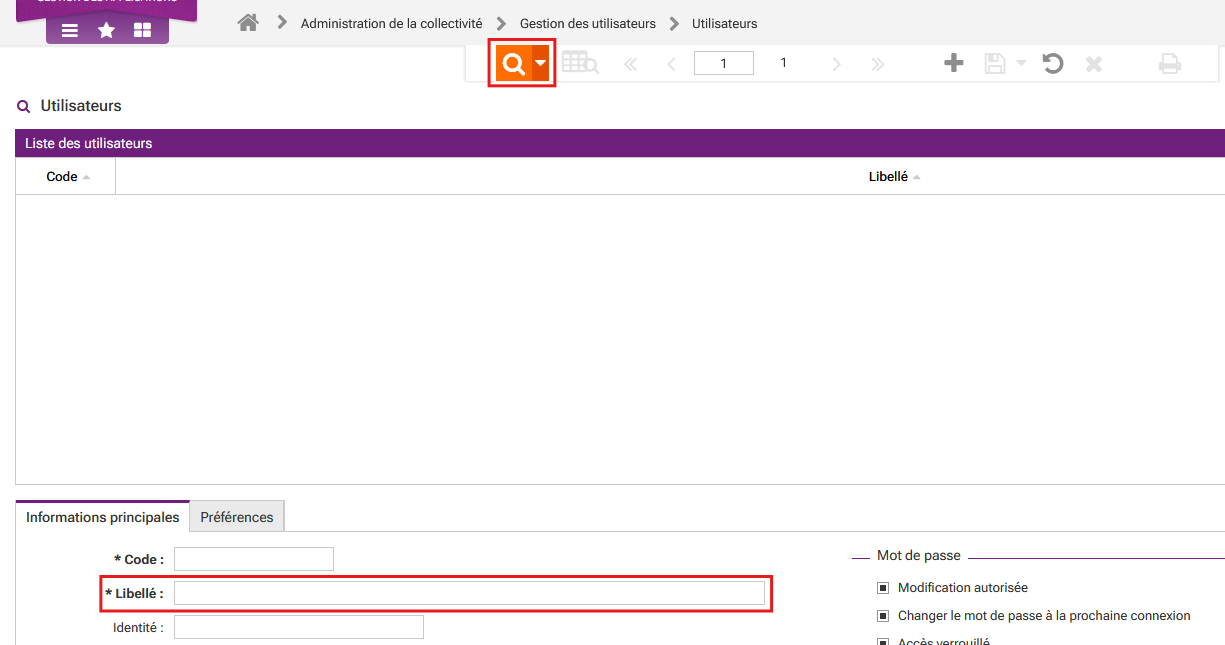Print with the printer icon
Screen dimensions: 1225x645
coord(1170,64)
